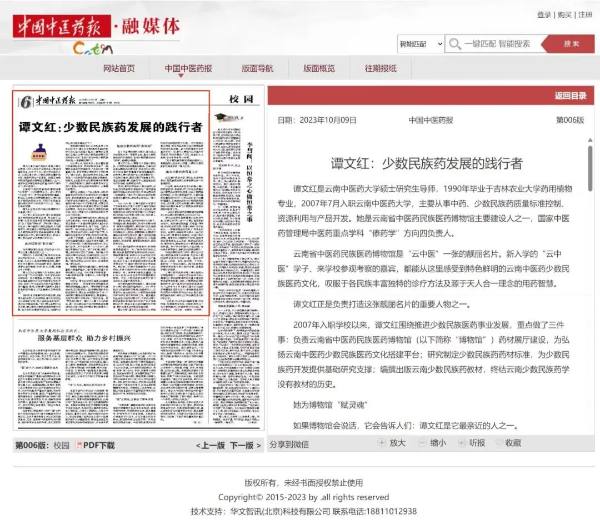Switch to the 版面导航 tab
Image resolution: width=600 pixels, height=529 pixels.
point(257,68)
